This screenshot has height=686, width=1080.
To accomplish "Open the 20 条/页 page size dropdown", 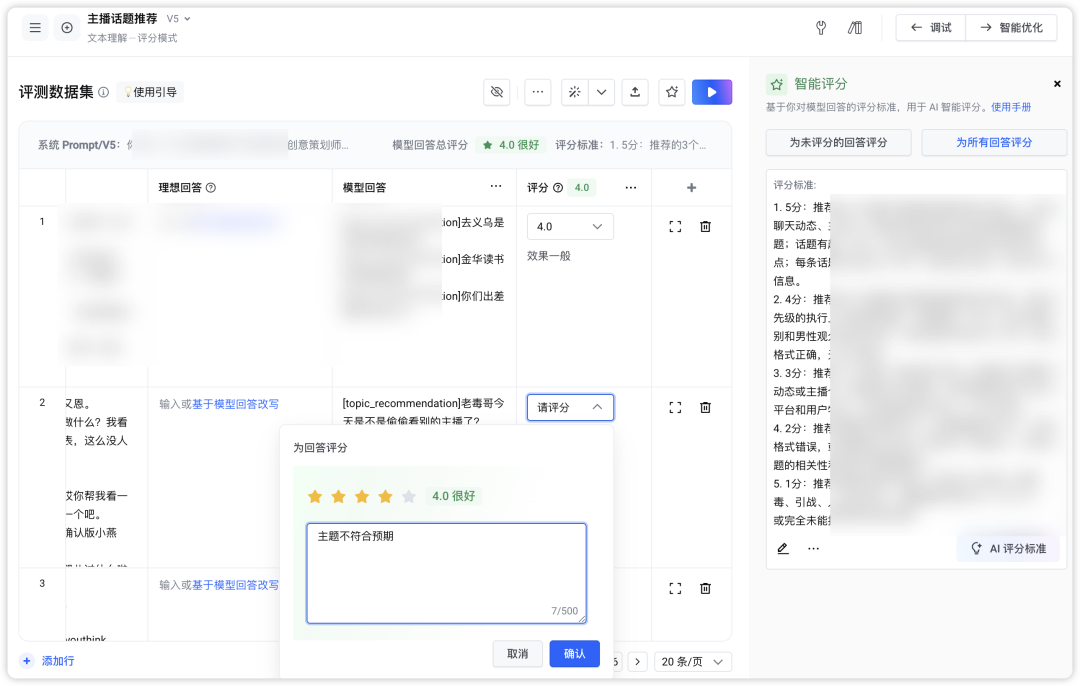I will pos(693,661).
